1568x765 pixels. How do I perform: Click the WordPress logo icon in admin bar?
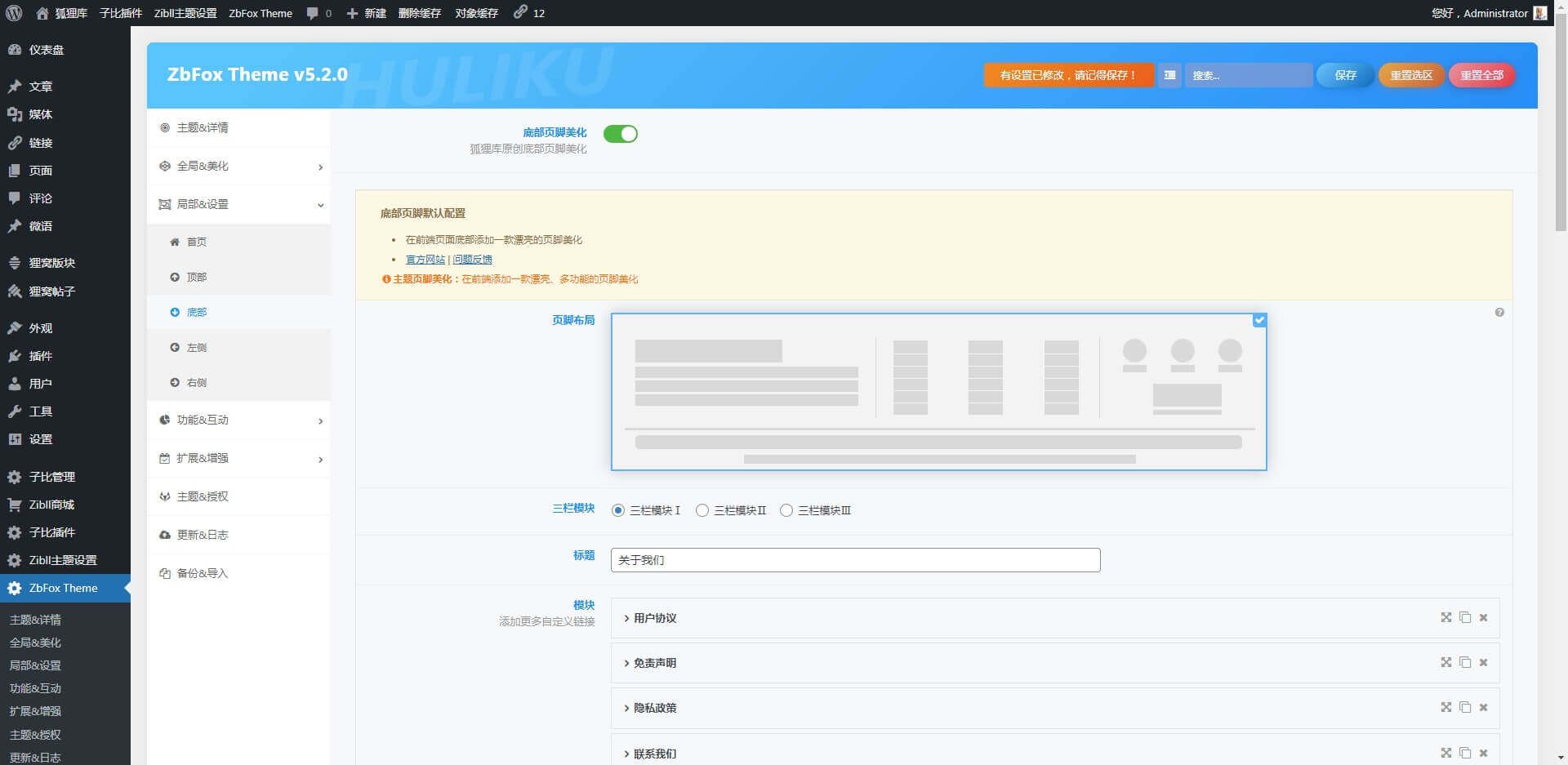point(13,13)
